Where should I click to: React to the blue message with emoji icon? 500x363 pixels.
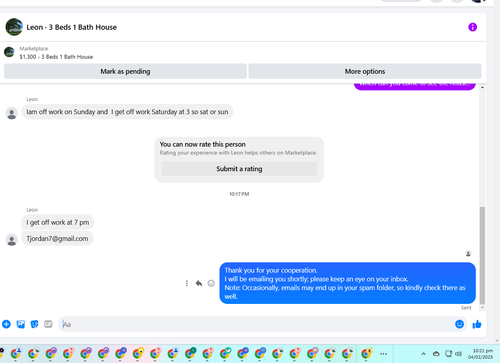click(211, 283)
